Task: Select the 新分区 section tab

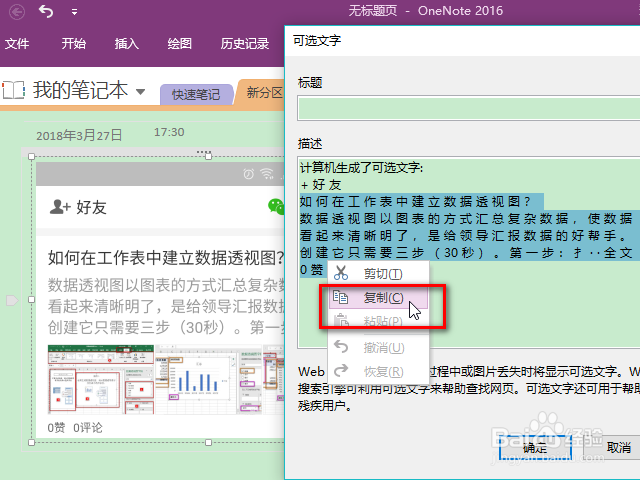Action: coord(261,93)
